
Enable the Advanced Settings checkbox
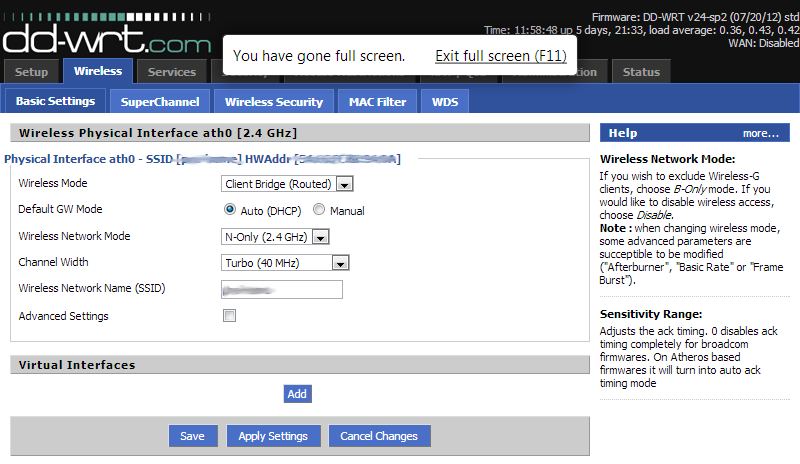tap(230, 316)
